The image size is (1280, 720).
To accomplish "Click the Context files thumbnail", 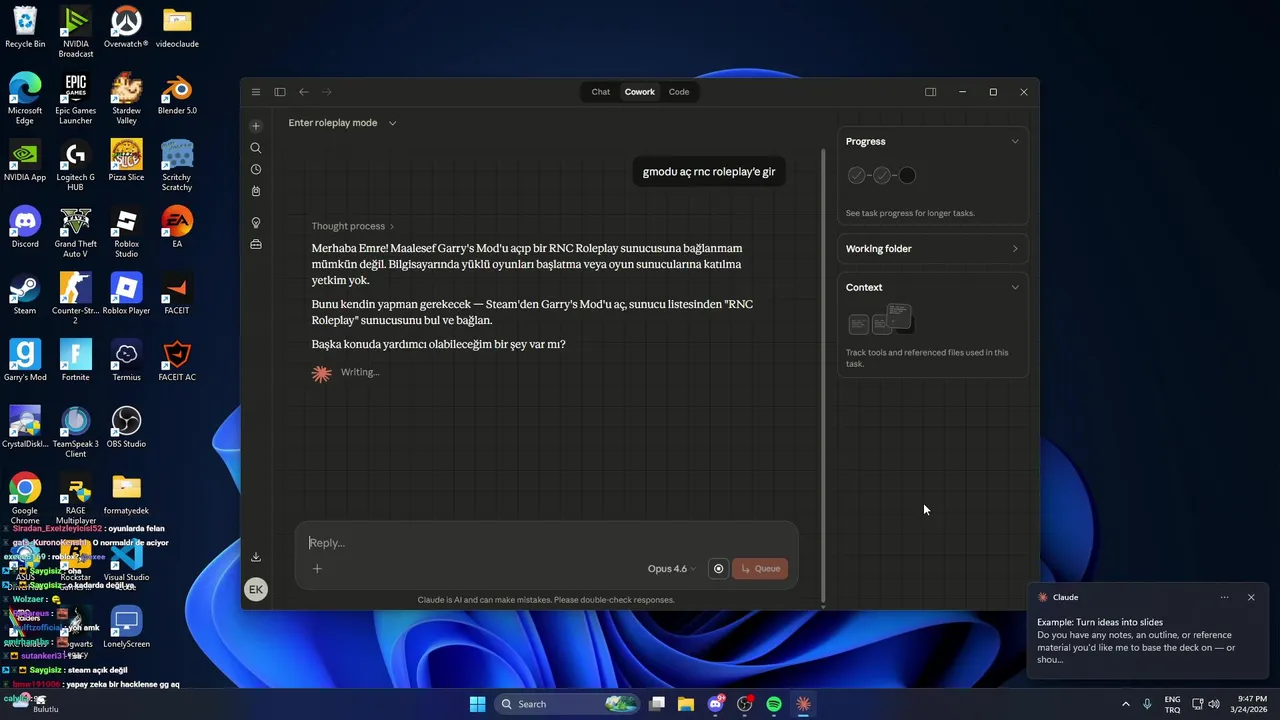I will [x=880, y=320].
